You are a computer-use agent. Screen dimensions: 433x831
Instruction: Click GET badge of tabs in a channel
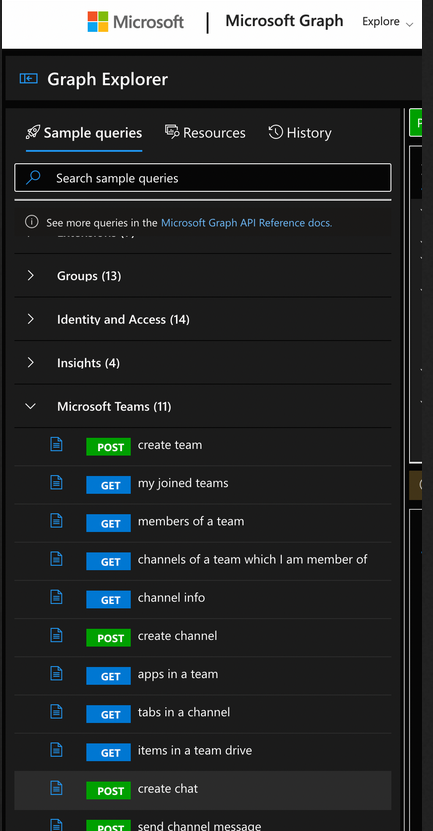pyautogui.click(x=109, y=714)
